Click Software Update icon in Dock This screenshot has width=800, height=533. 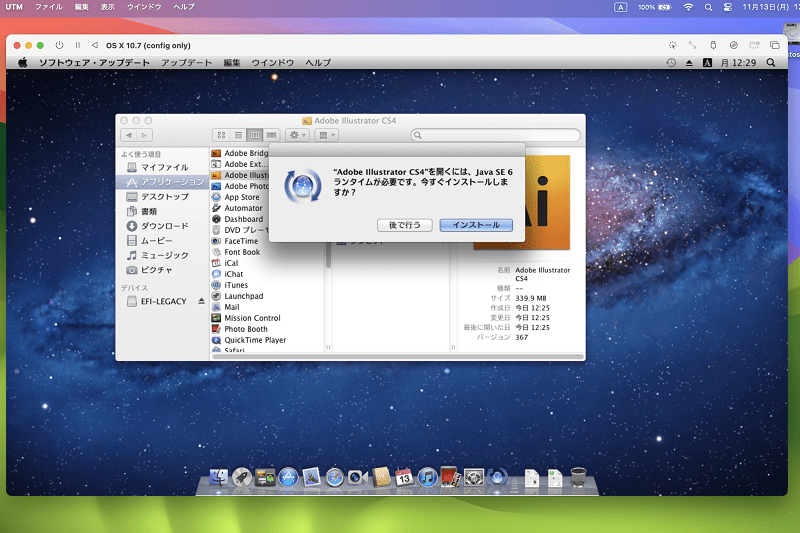tap(497, 477)
